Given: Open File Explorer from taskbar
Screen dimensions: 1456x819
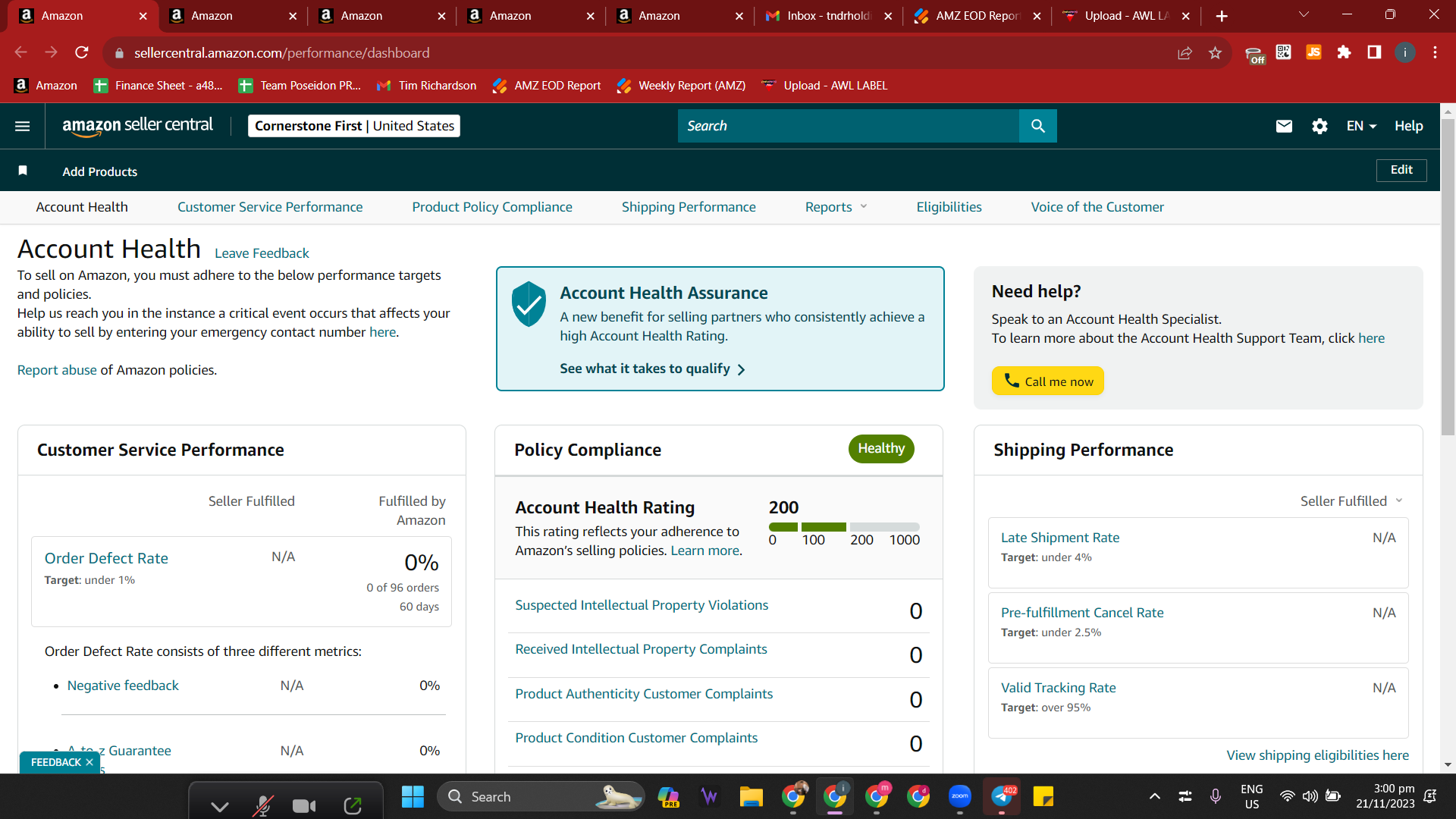Looking at the screenshot, I should coord(751,796).
